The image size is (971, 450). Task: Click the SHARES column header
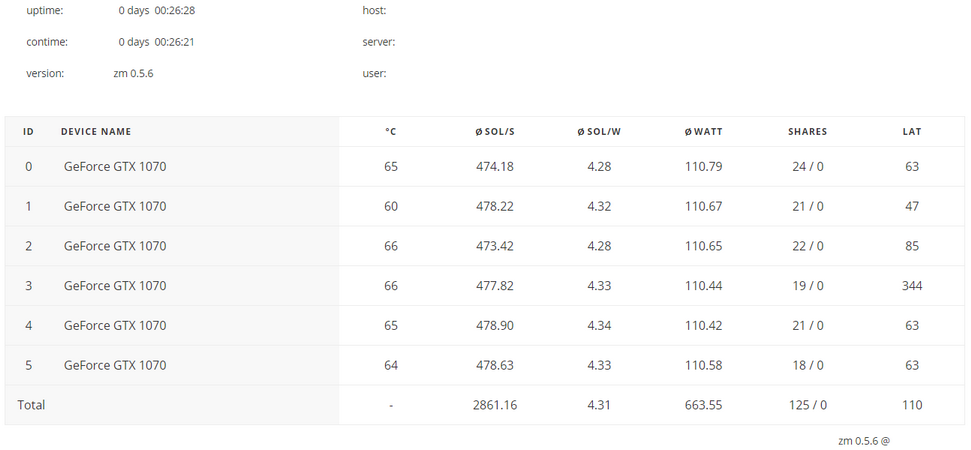pos(808,132)
